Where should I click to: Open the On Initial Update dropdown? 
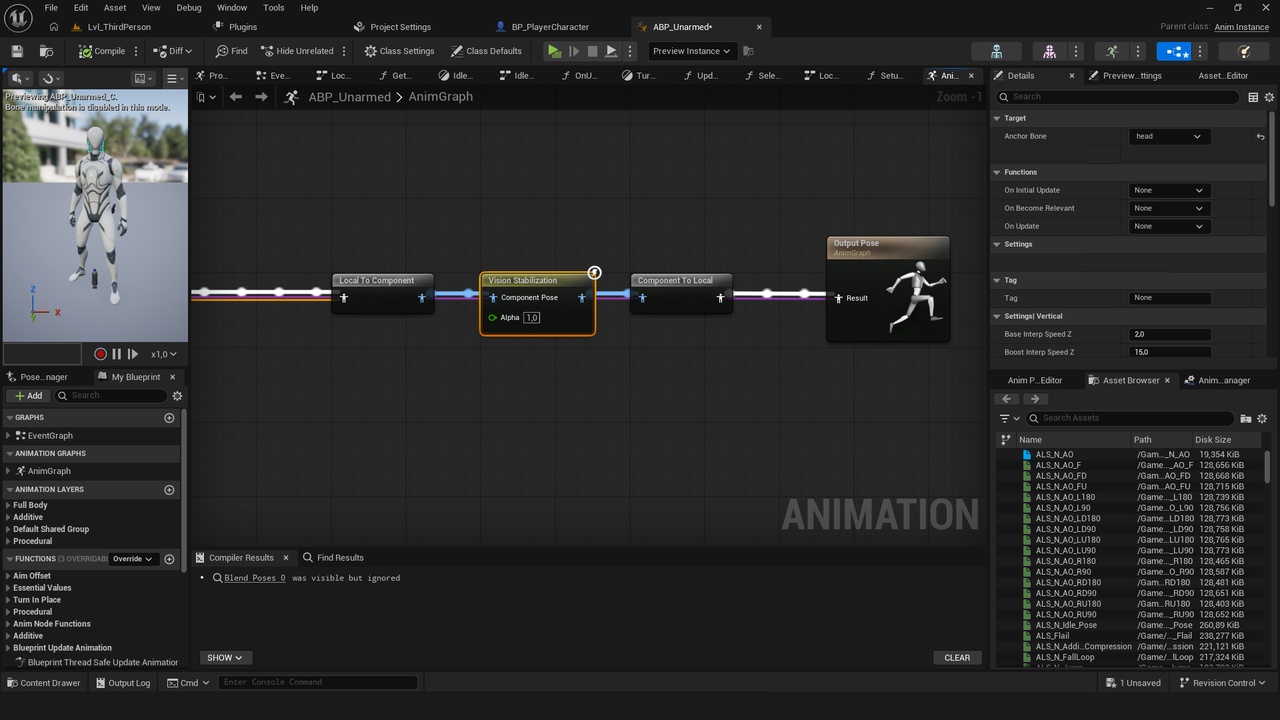tap(1168, 190)
